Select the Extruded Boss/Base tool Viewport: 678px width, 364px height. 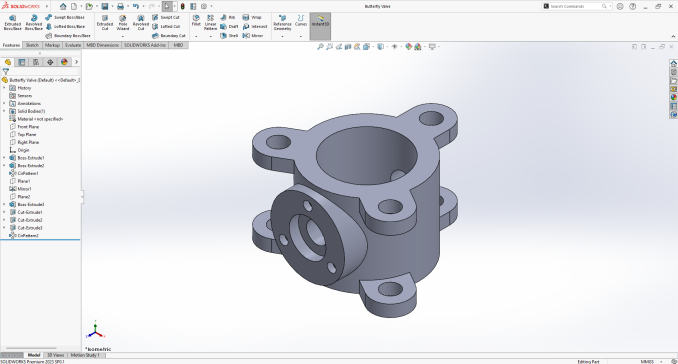[x=13, y=22]
